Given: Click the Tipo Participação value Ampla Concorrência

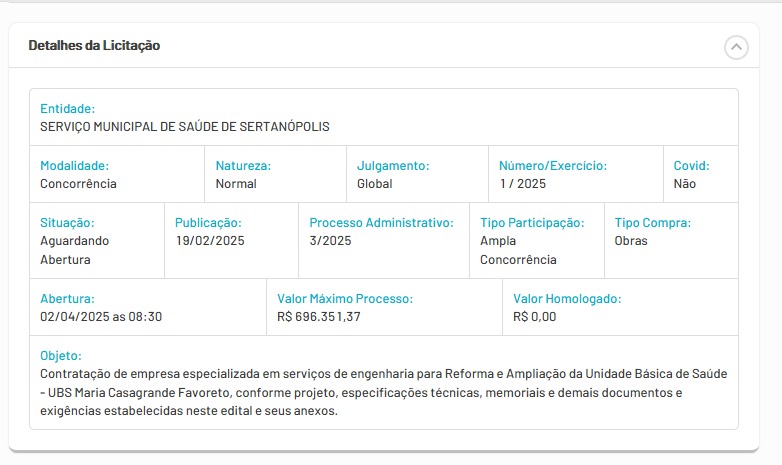Looking at the screenshot, I should (x=518, y=250).
